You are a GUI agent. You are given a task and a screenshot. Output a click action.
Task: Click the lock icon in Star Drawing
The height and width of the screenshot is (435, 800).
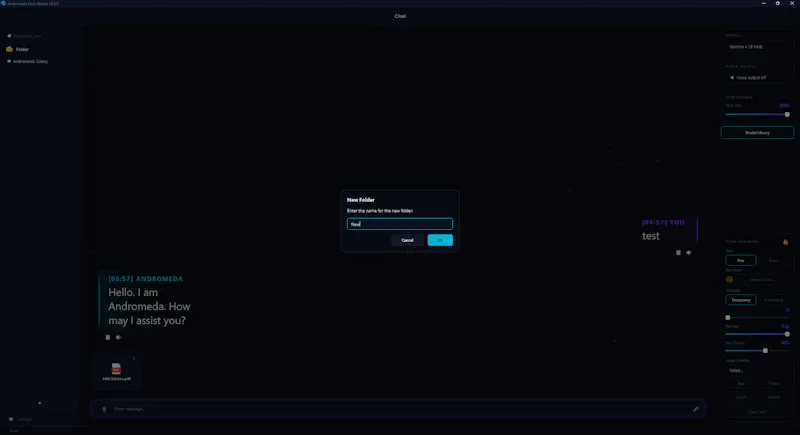click(786, 242)
